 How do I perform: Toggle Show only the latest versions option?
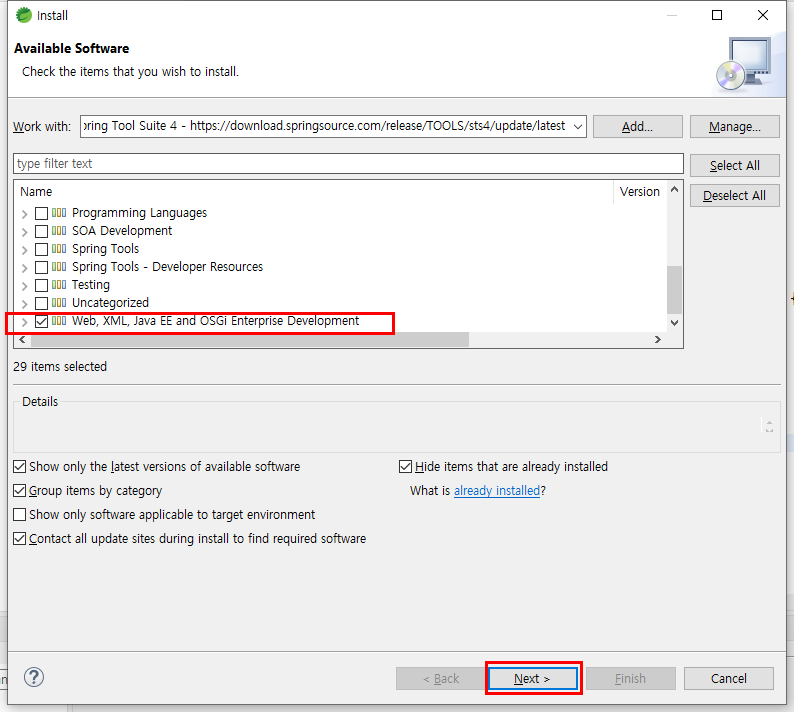(20, 466)
